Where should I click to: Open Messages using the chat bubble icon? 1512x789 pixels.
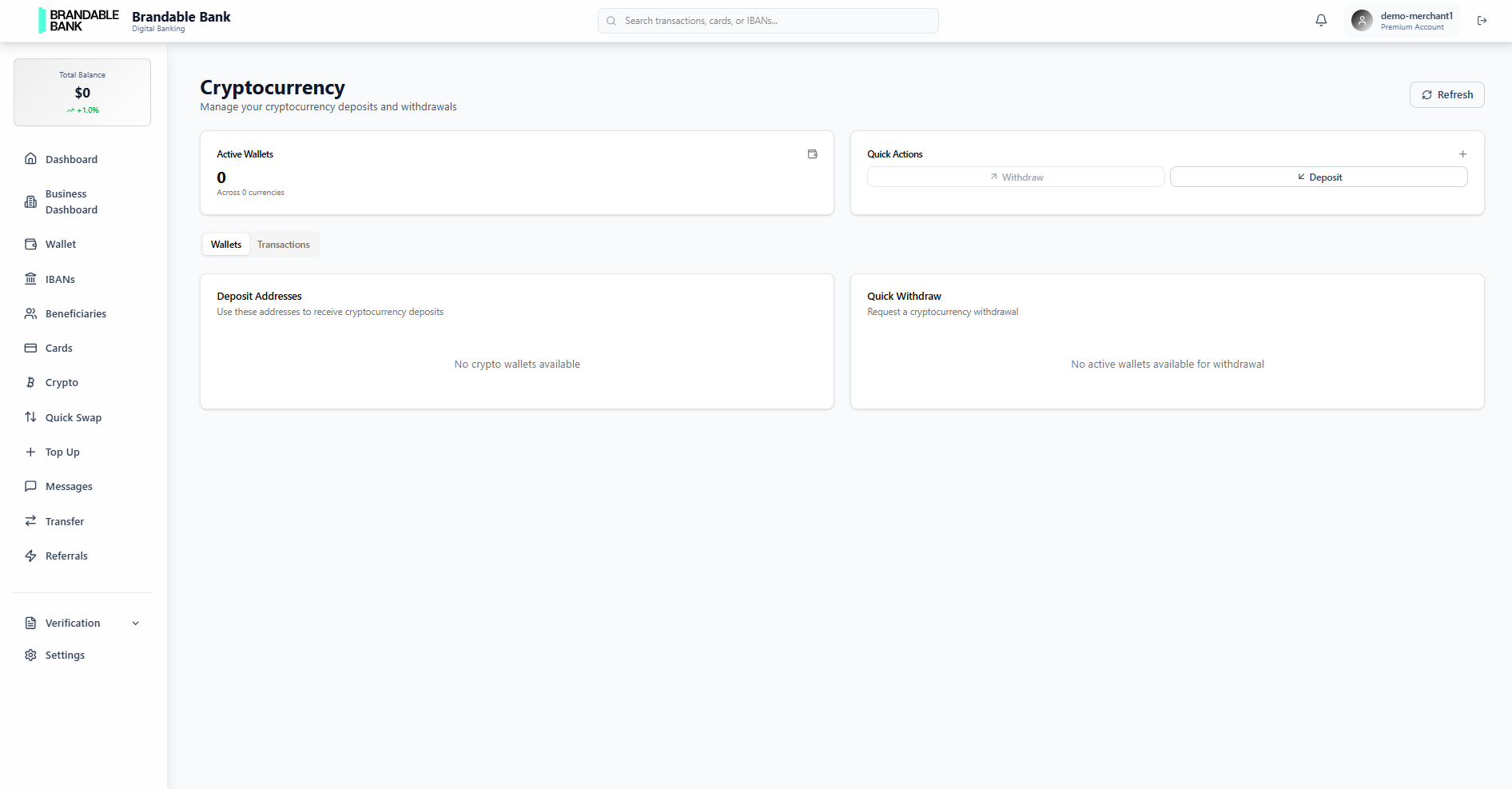click(30, 486)
